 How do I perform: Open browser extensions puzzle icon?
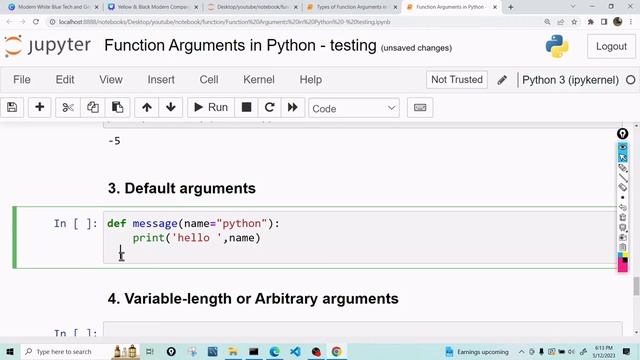(x=591, y=22)
